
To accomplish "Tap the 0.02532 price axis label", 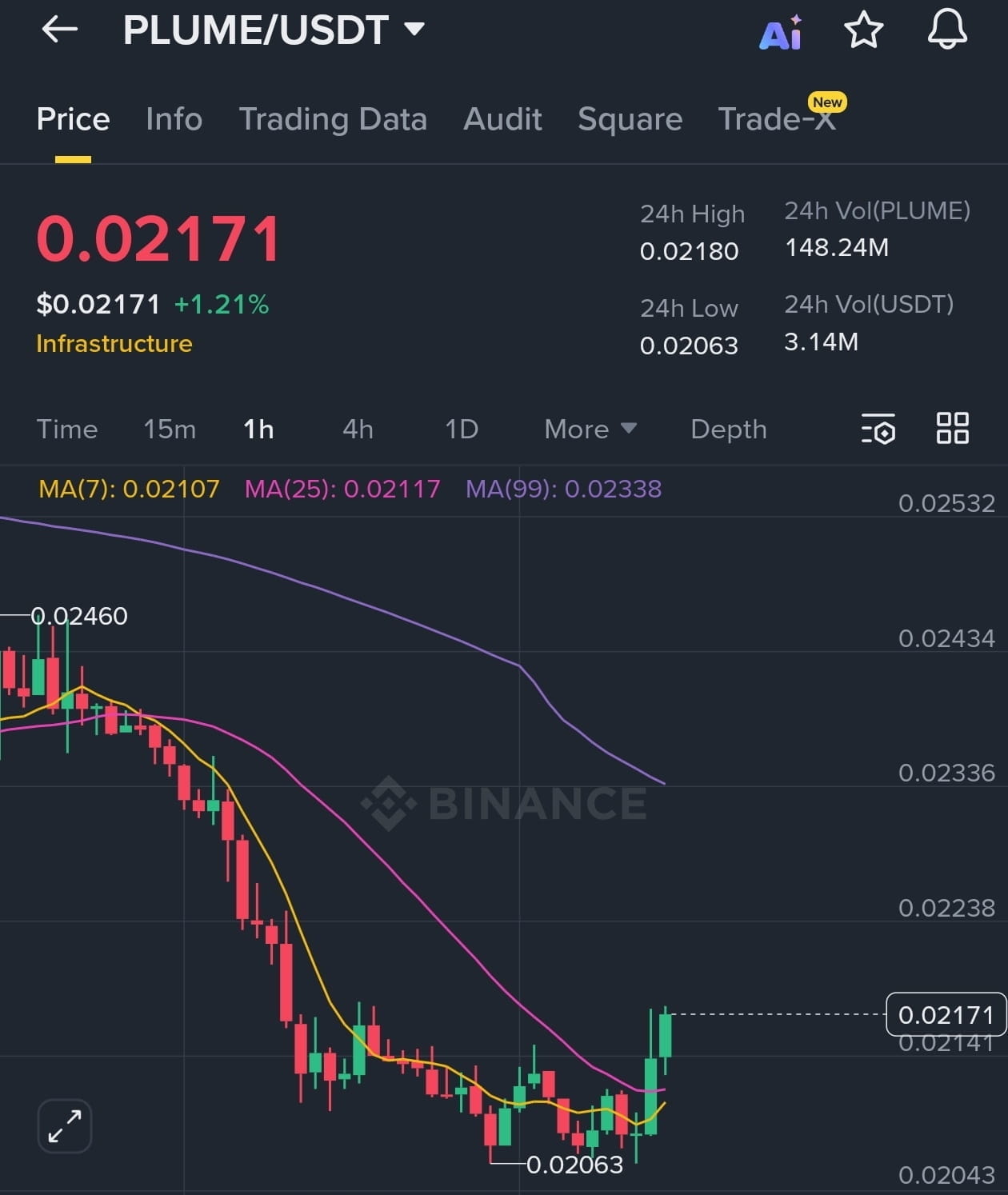I will (x=946, y=503).
